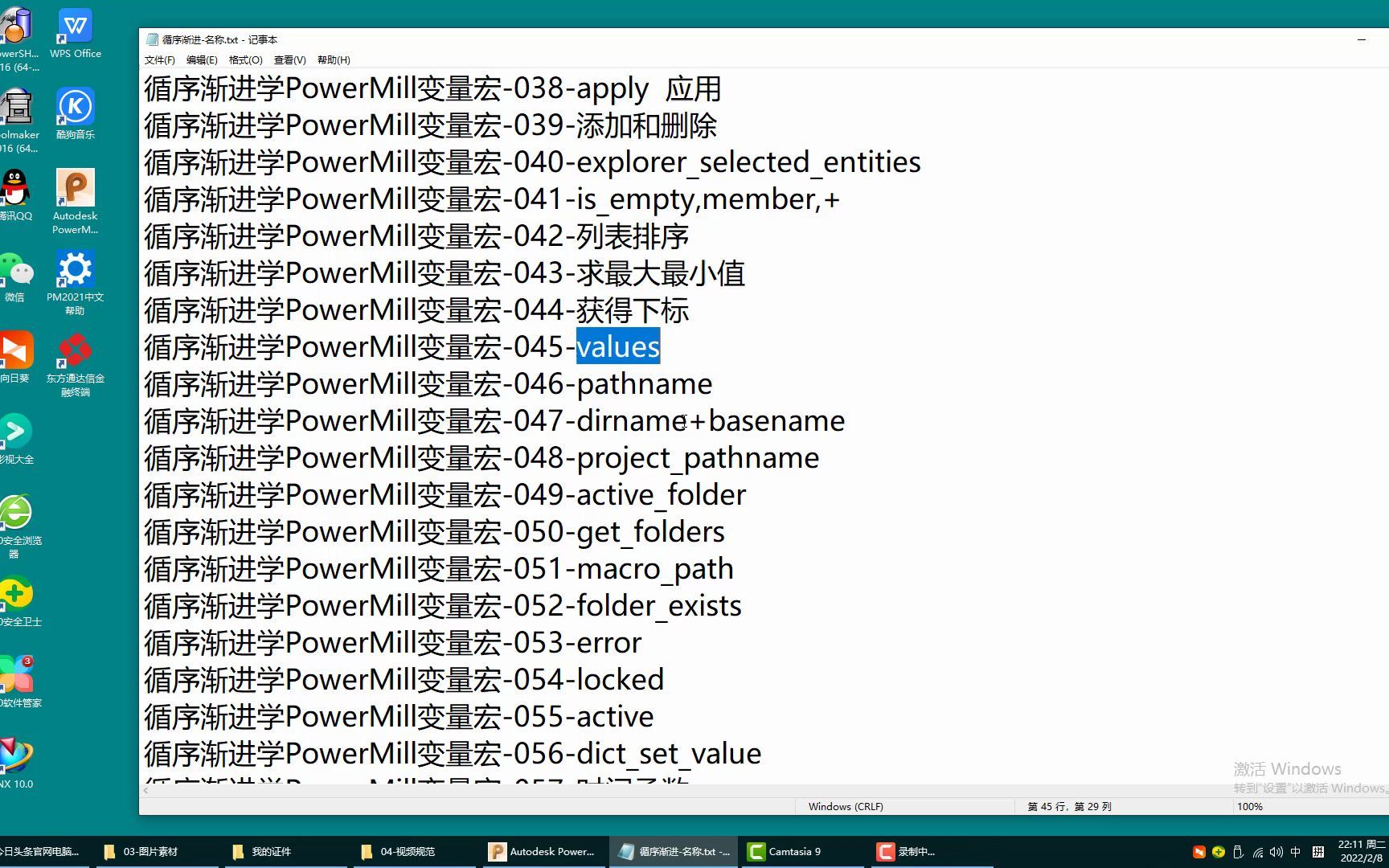Launch the NX 10.0 desktop icon

click(x=16, y=764)
